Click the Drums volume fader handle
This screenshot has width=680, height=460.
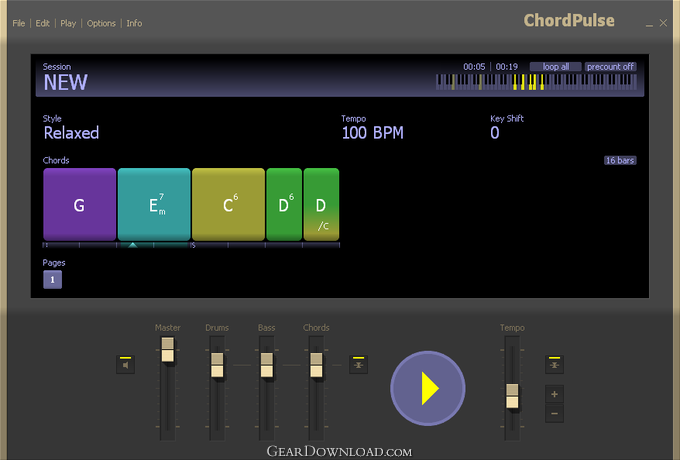pos(217,365)
